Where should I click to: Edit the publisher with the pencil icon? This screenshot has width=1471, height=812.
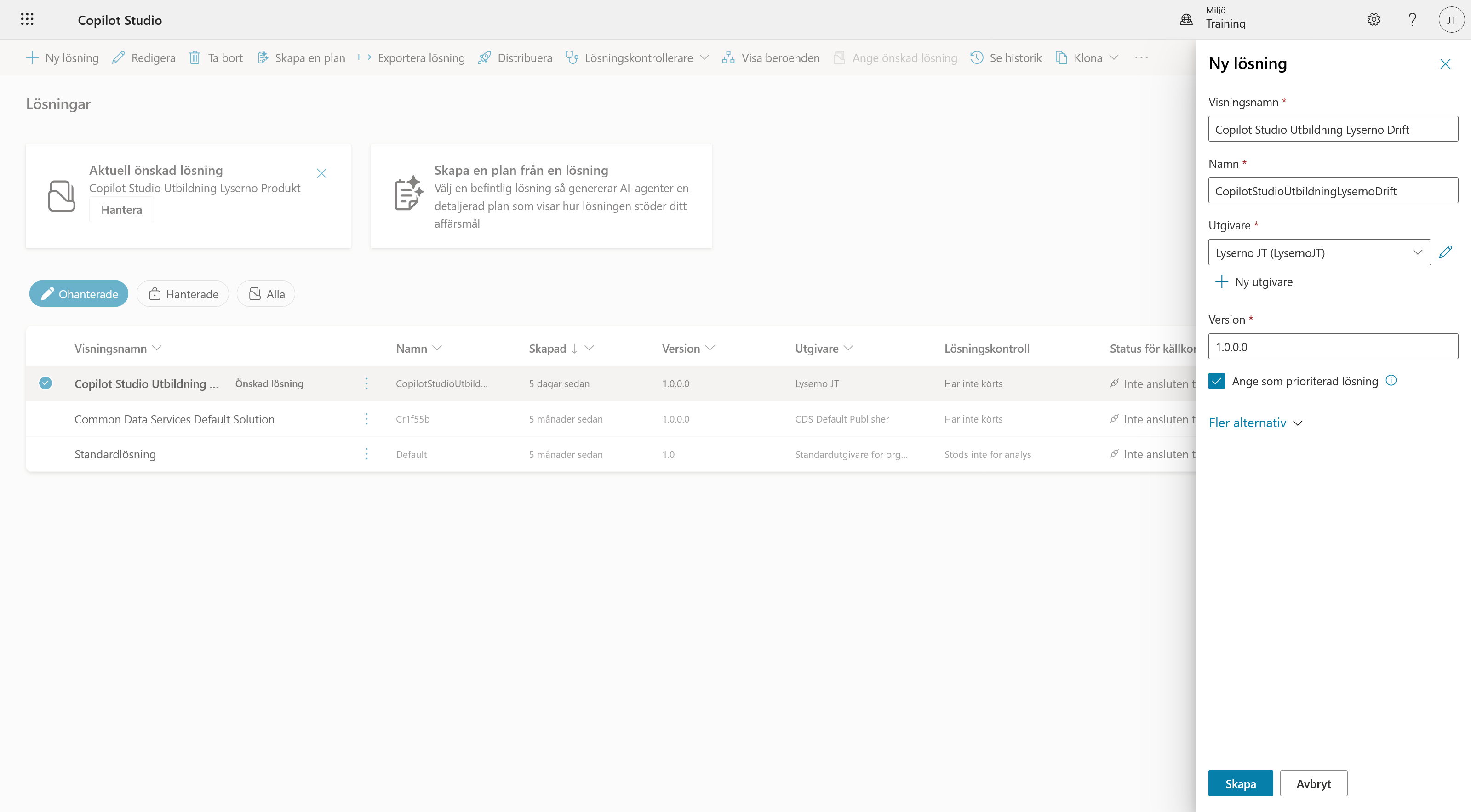click(1445, 252)
